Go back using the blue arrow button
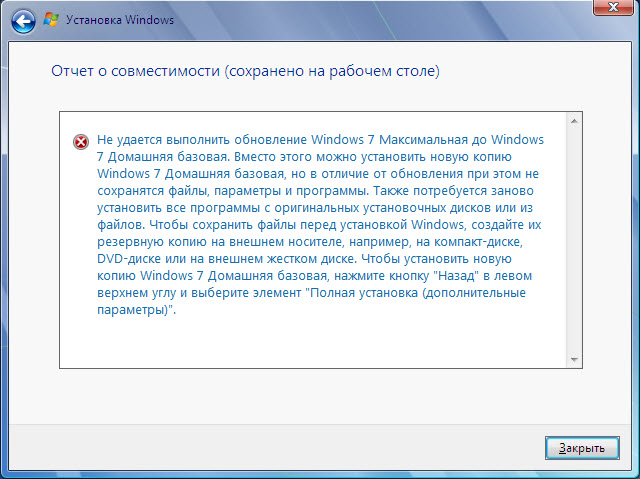The width and height of the screenshot is (640, 479). pyautogui.click(x=25, y=19)
